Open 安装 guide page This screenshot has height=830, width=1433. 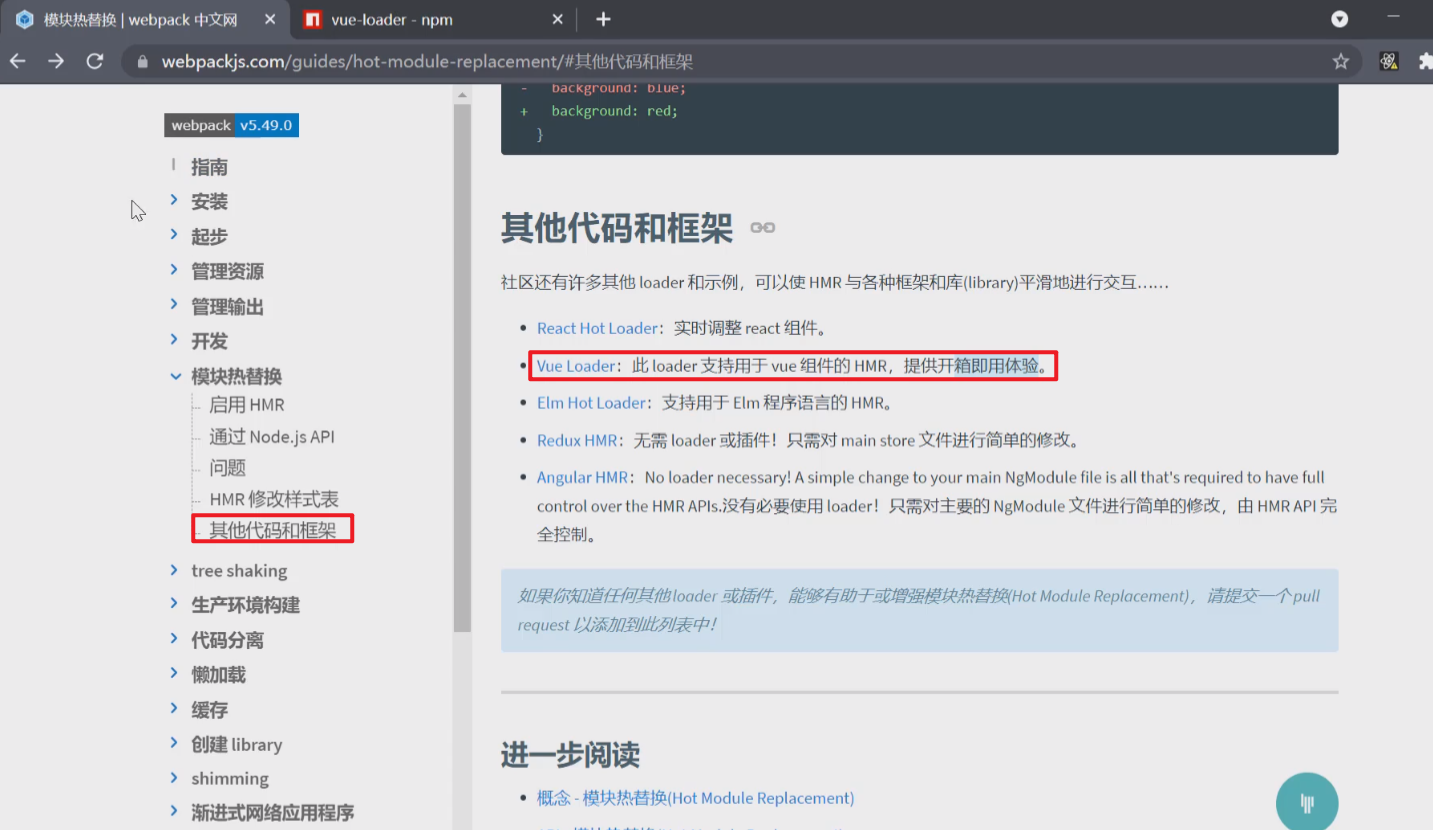click(209, 202)
